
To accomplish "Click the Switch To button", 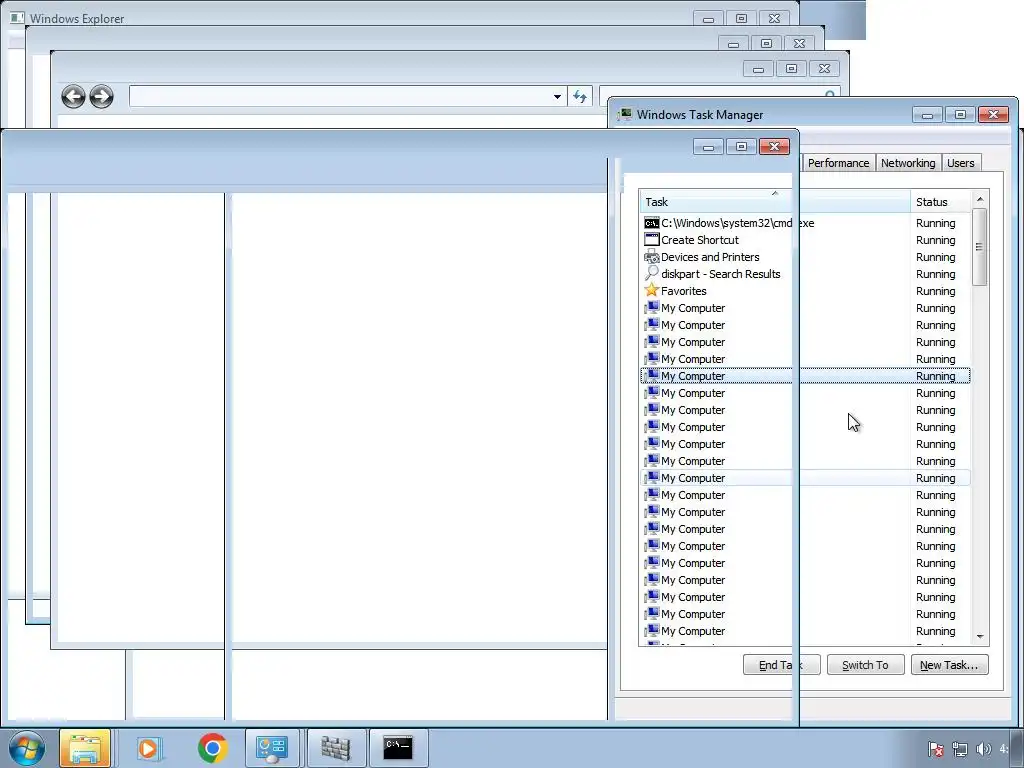I will pos(865,665).
